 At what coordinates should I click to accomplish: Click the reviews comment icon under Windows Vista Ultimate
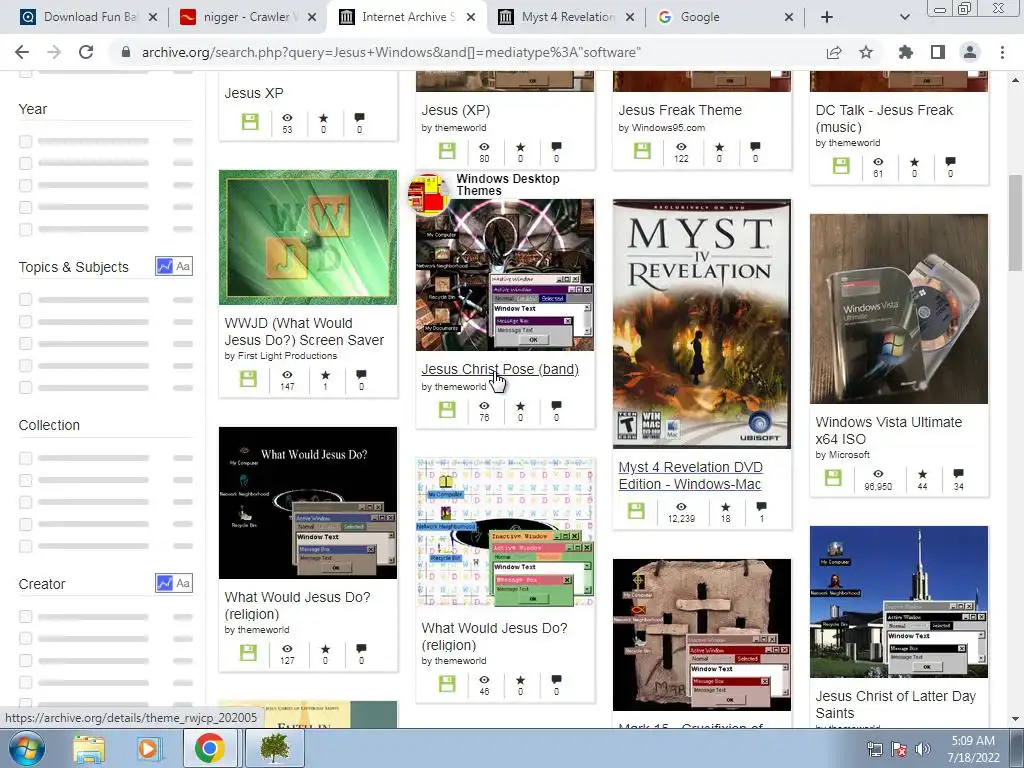click(x=958, y=473)
